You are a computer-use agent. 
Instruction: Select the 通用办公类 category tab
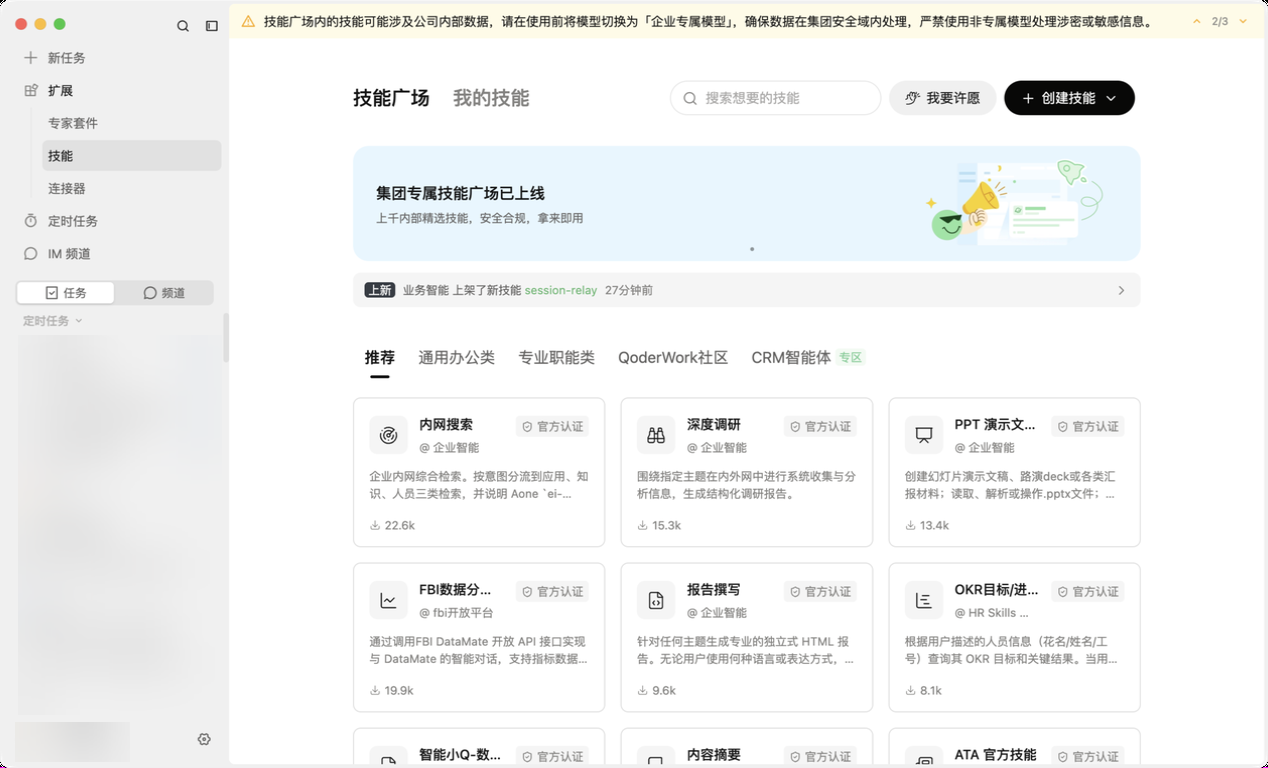tap(456, 358)
